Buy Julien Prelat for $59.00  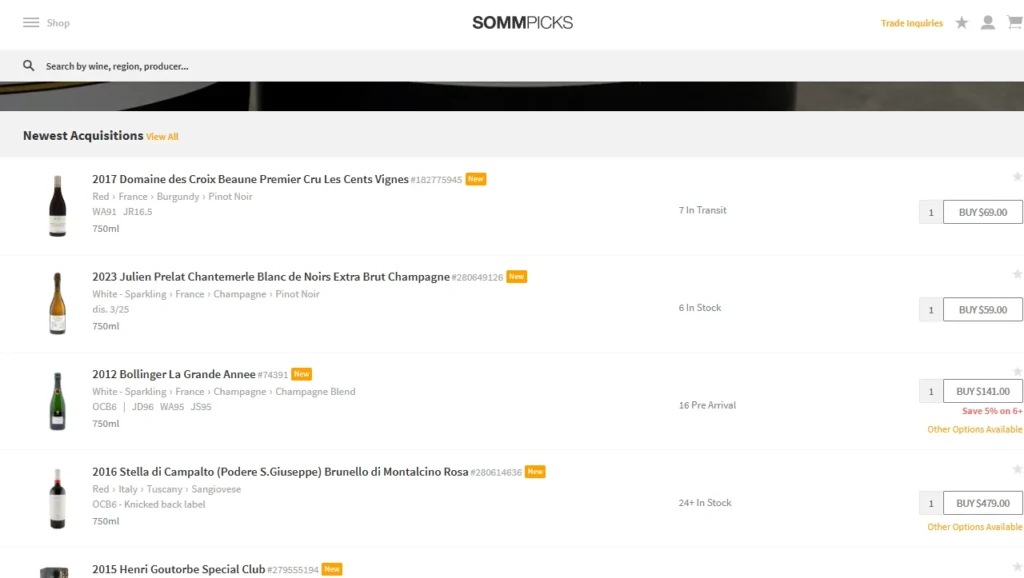[982, 310]
